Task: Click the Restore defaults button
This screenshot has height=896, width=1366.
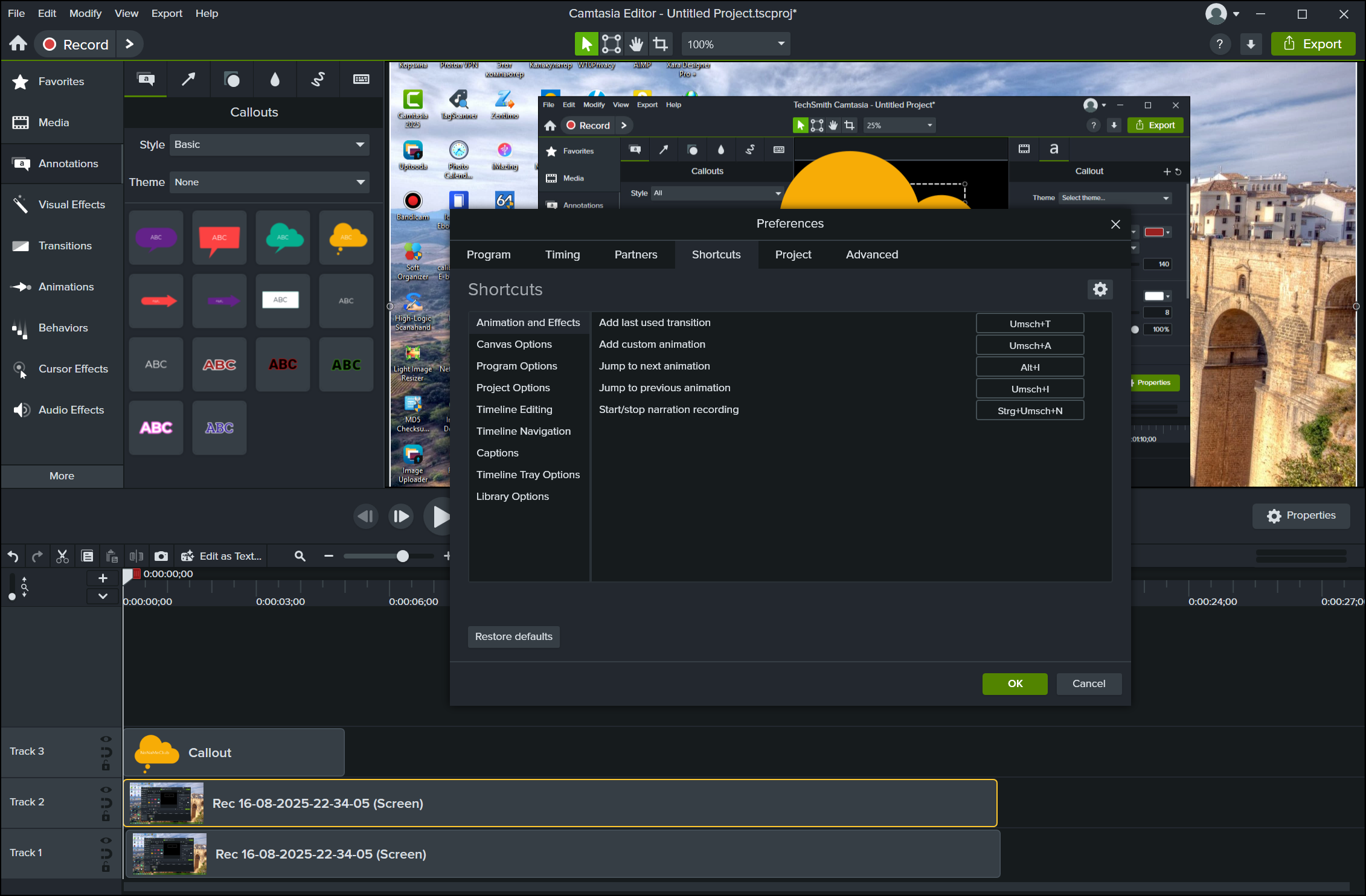Action: point(513,636)
